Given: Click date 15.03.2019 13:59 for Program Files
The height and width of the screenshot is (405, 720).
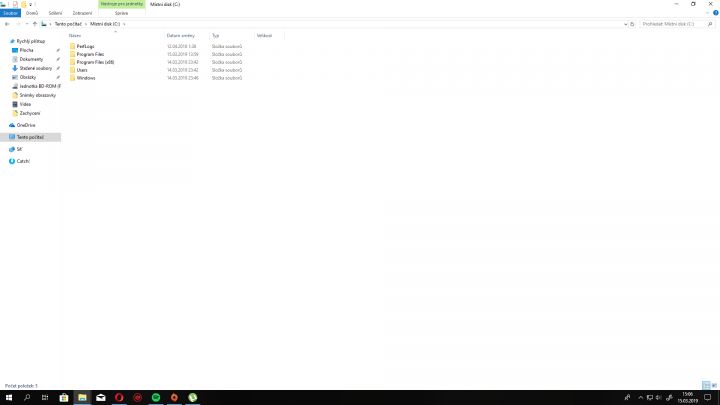Looking at the screenshot, I should [183, 54].
